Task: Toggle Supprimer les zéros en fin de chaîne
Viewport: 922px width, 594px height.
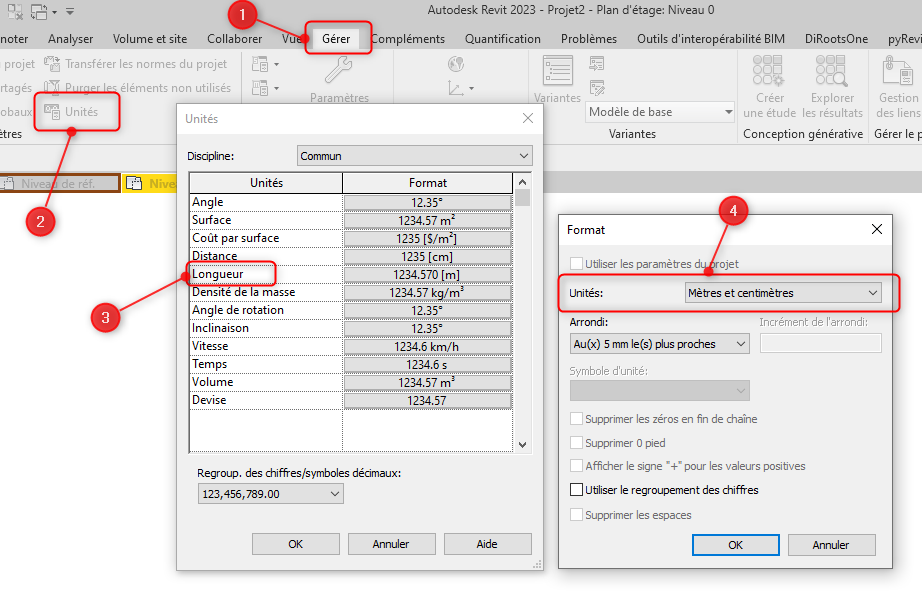Action: click(576, 419)
